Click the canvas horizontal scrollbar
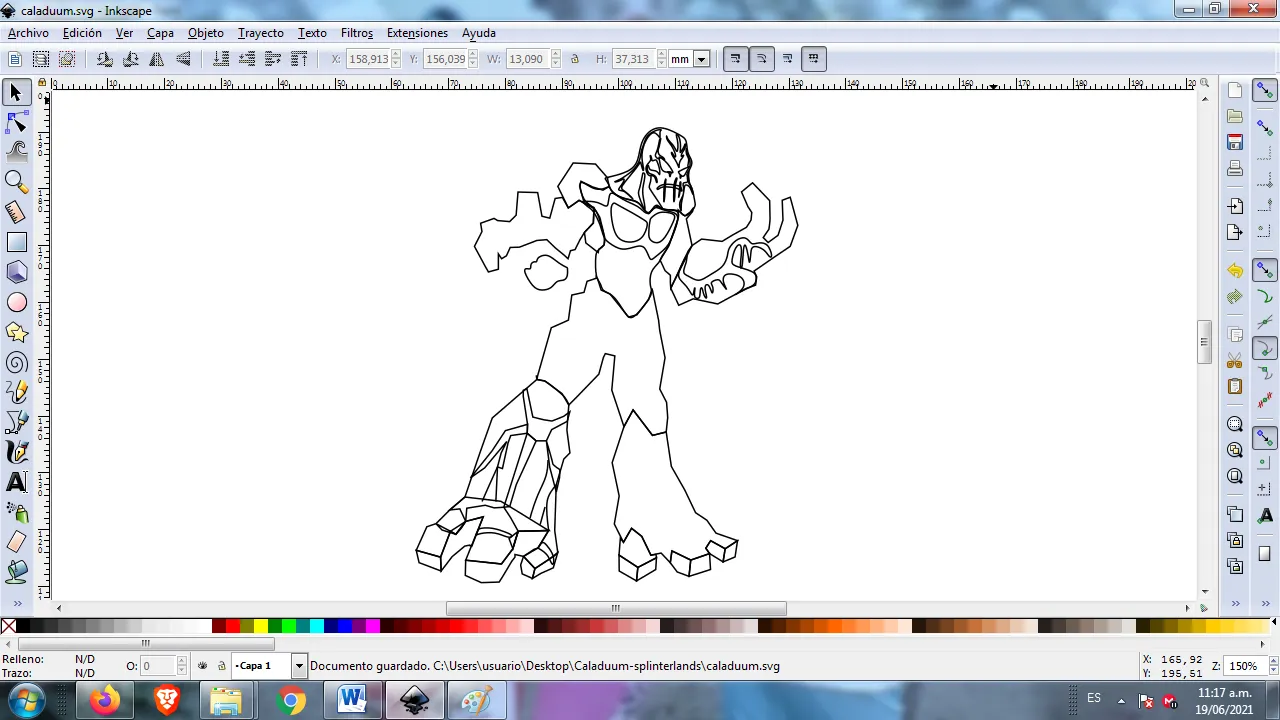The height and width of the screenshot is (720, 1280). pyautogui.click(x=616, y=608)
